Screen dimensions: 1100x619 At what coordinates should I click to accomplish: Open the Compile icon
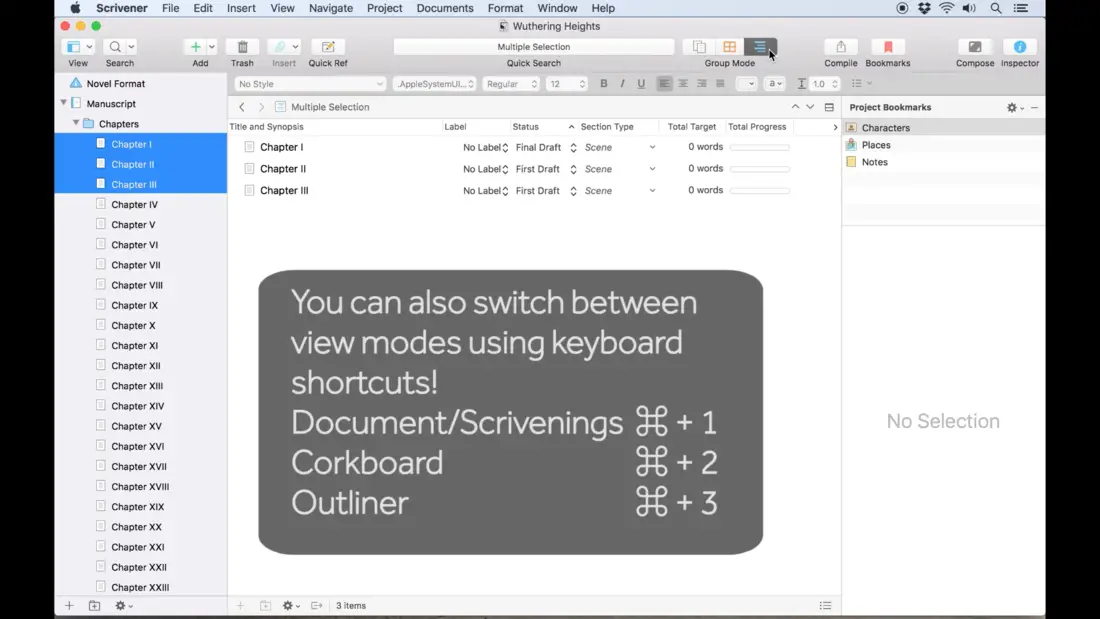[x=840, y=47]
